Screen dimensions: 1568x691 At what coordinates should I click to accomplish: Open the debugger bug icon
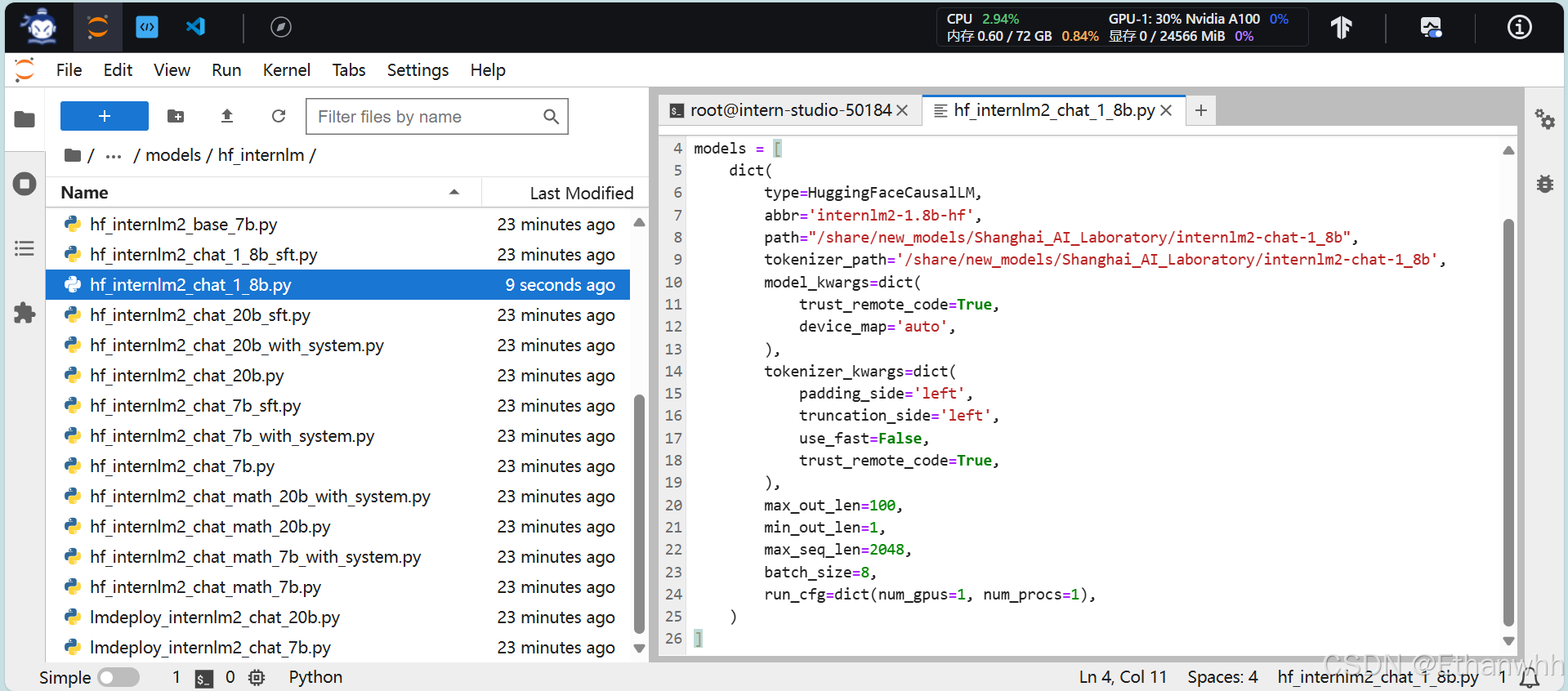1544,184
